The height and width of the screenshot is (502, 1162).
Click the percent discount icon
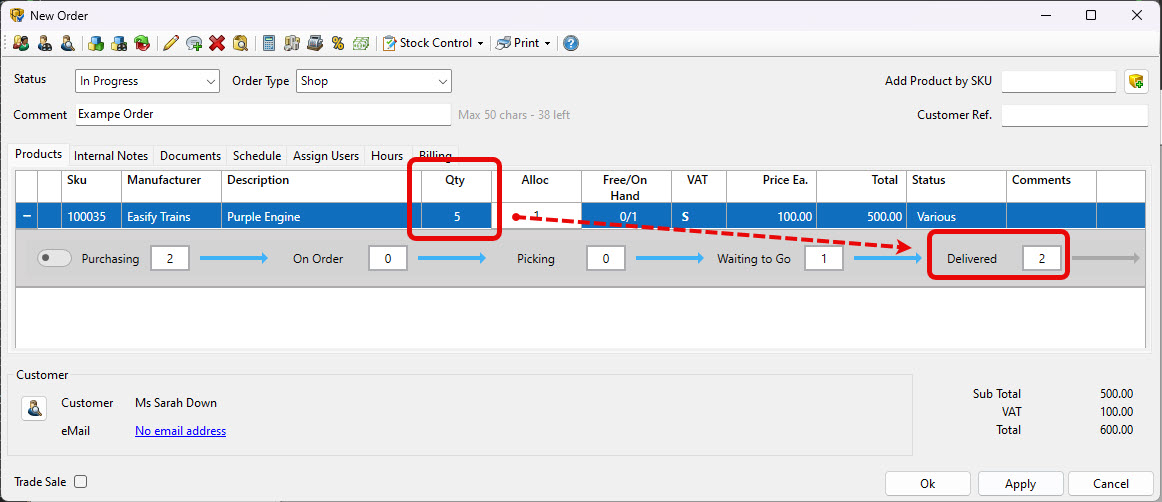pos(338,43)
